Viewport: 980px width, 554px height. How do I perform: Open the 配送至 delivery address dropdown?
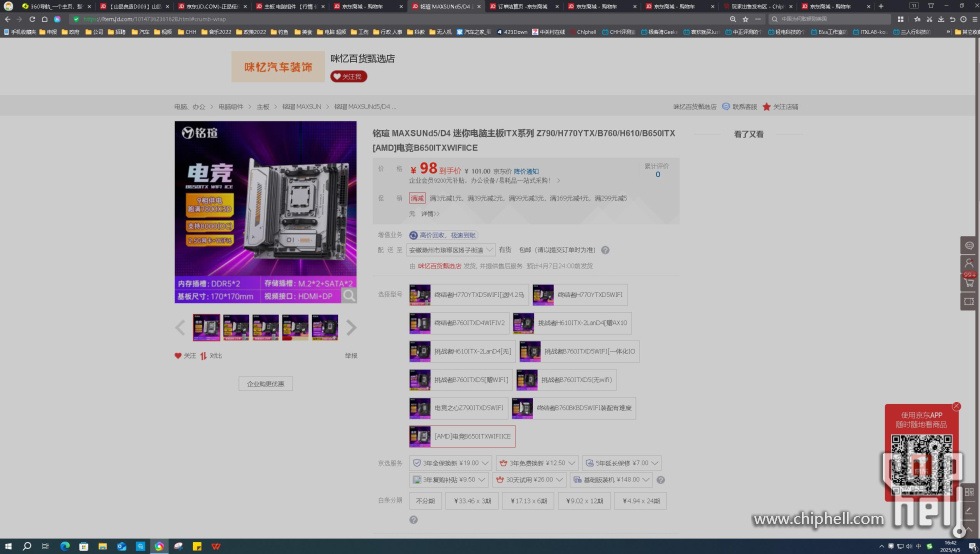[x=451, y=250]
